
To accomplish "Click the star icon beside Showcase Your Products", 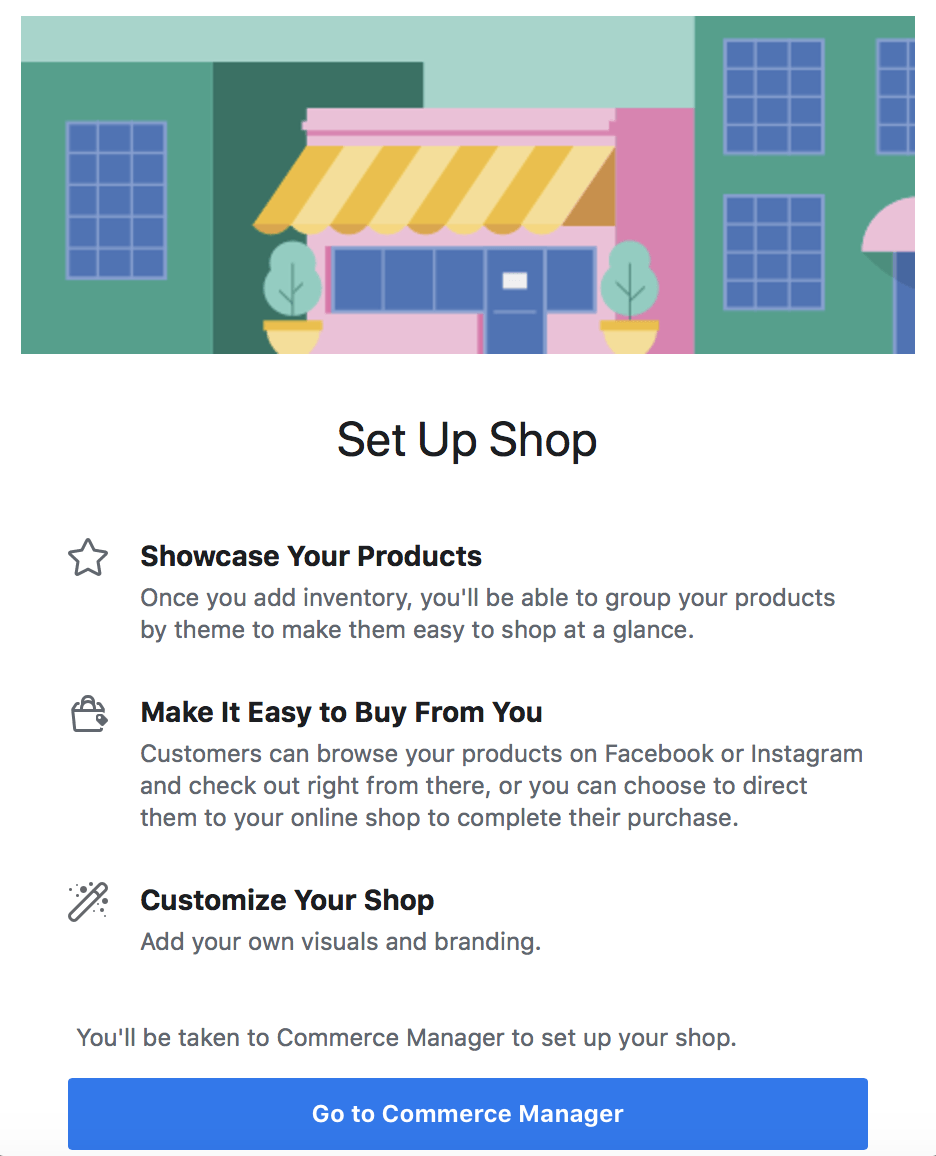I will [88, 557].
